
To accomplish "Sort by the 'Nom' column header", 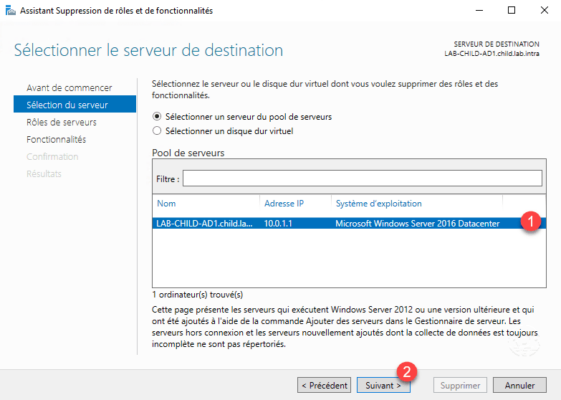I will point(166,204).
